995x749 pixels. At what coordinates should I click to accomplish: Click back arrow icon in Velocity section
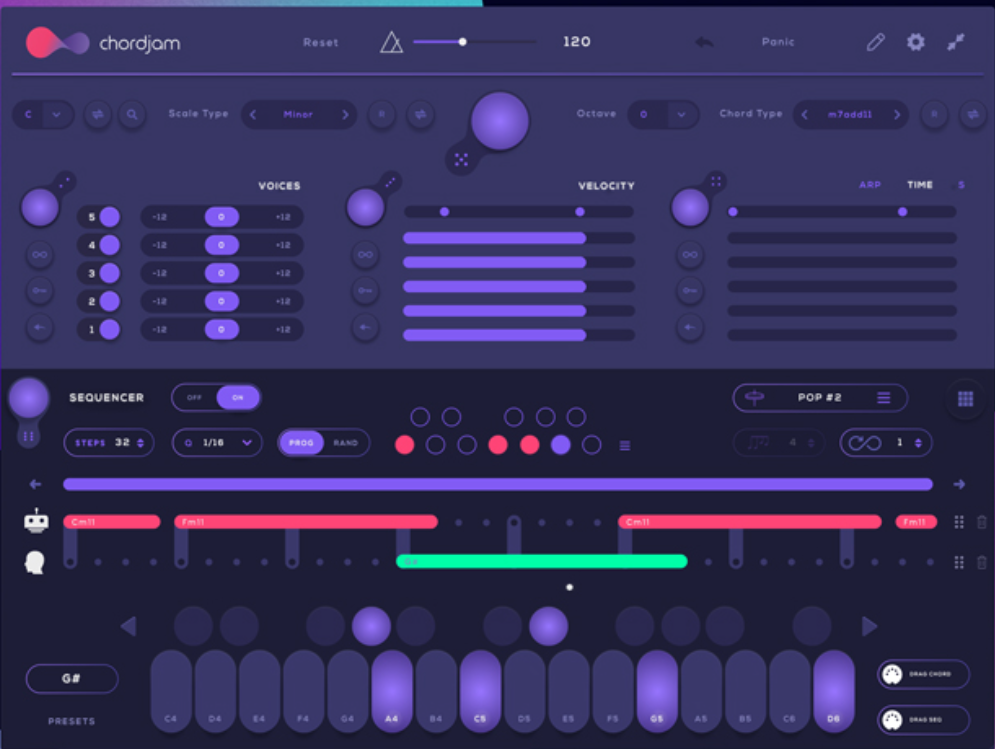pyautogui.click(x=365, y=327)
